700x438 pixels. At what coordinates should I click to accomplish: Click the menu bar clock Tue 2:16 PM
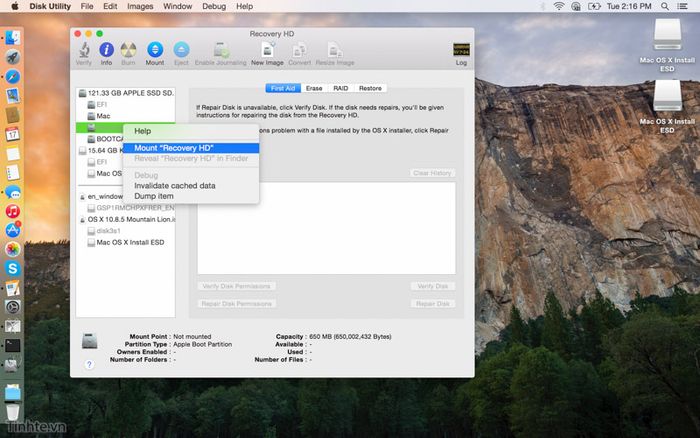click(x=629, y=6)
